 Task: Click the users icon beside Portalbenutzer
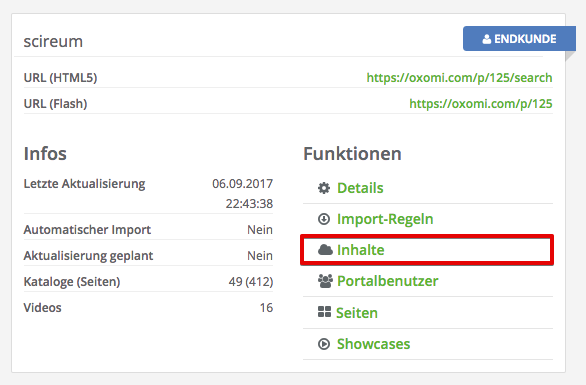tap(325, 281)
